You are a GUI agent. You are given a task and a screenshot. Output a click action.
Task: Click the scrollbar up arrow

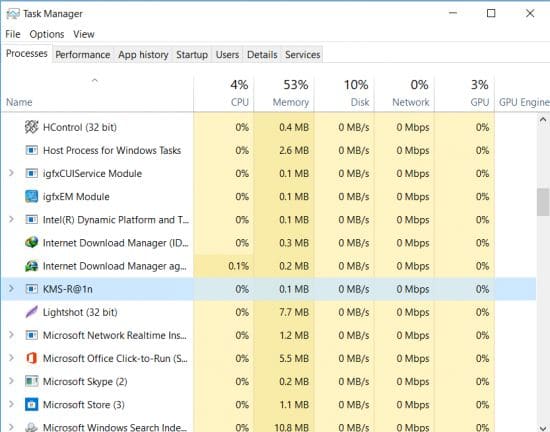[543, 120]
